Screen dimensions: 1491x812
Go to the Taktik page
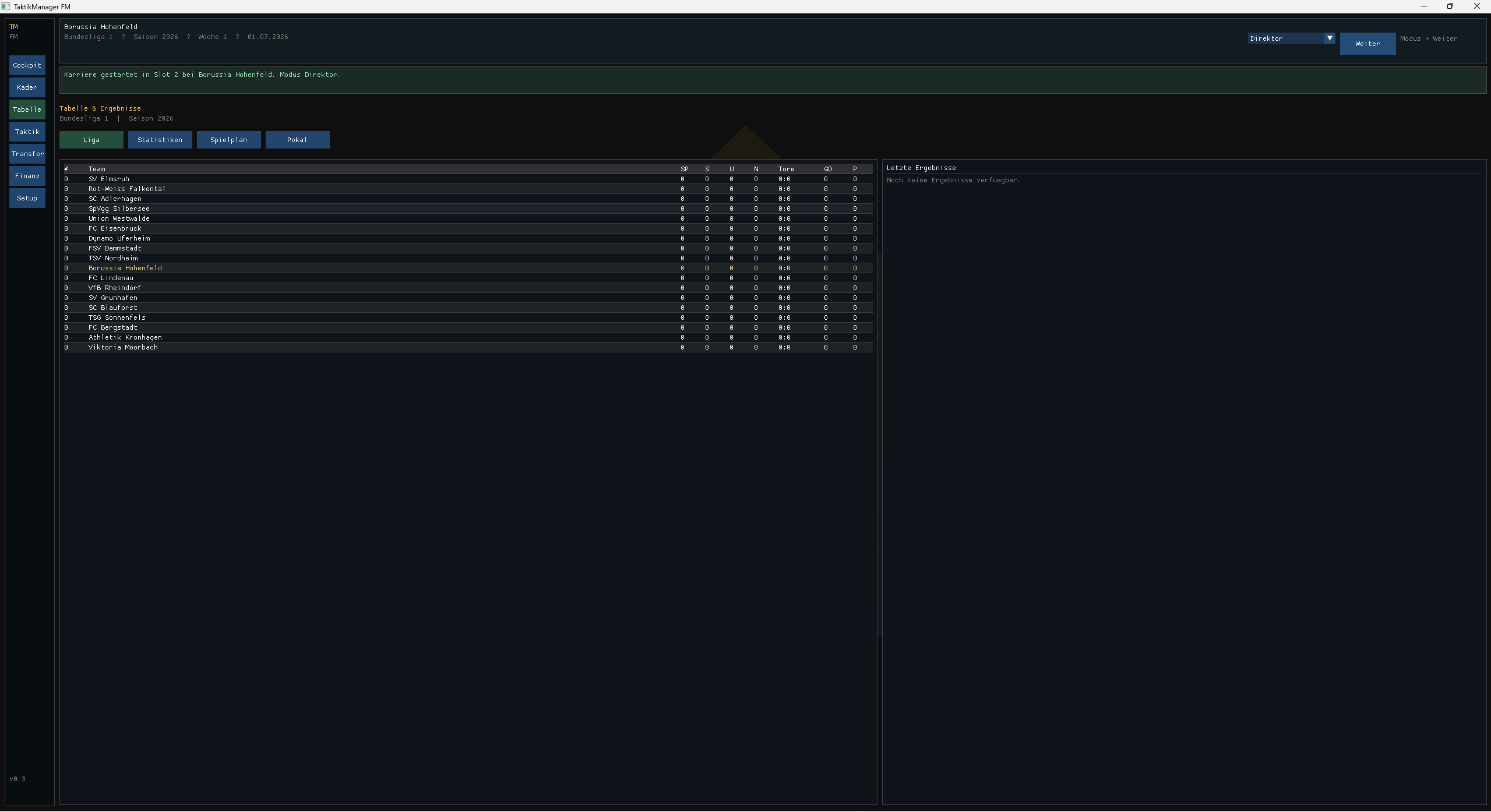[27, 132]
